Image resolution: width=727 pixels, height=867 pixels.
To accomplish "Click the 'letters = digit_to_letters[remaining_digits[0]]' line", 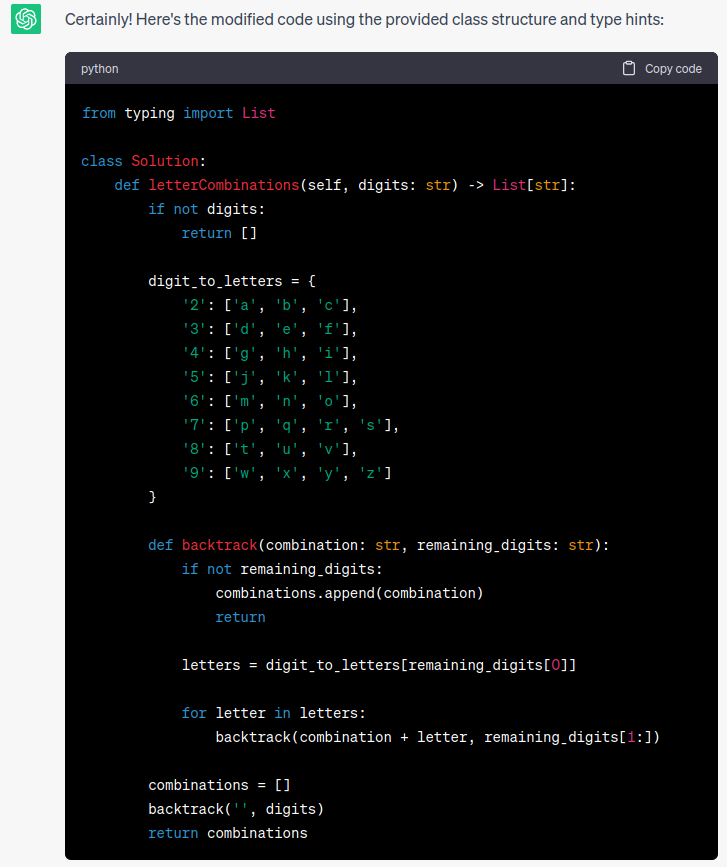I will 379,665.
